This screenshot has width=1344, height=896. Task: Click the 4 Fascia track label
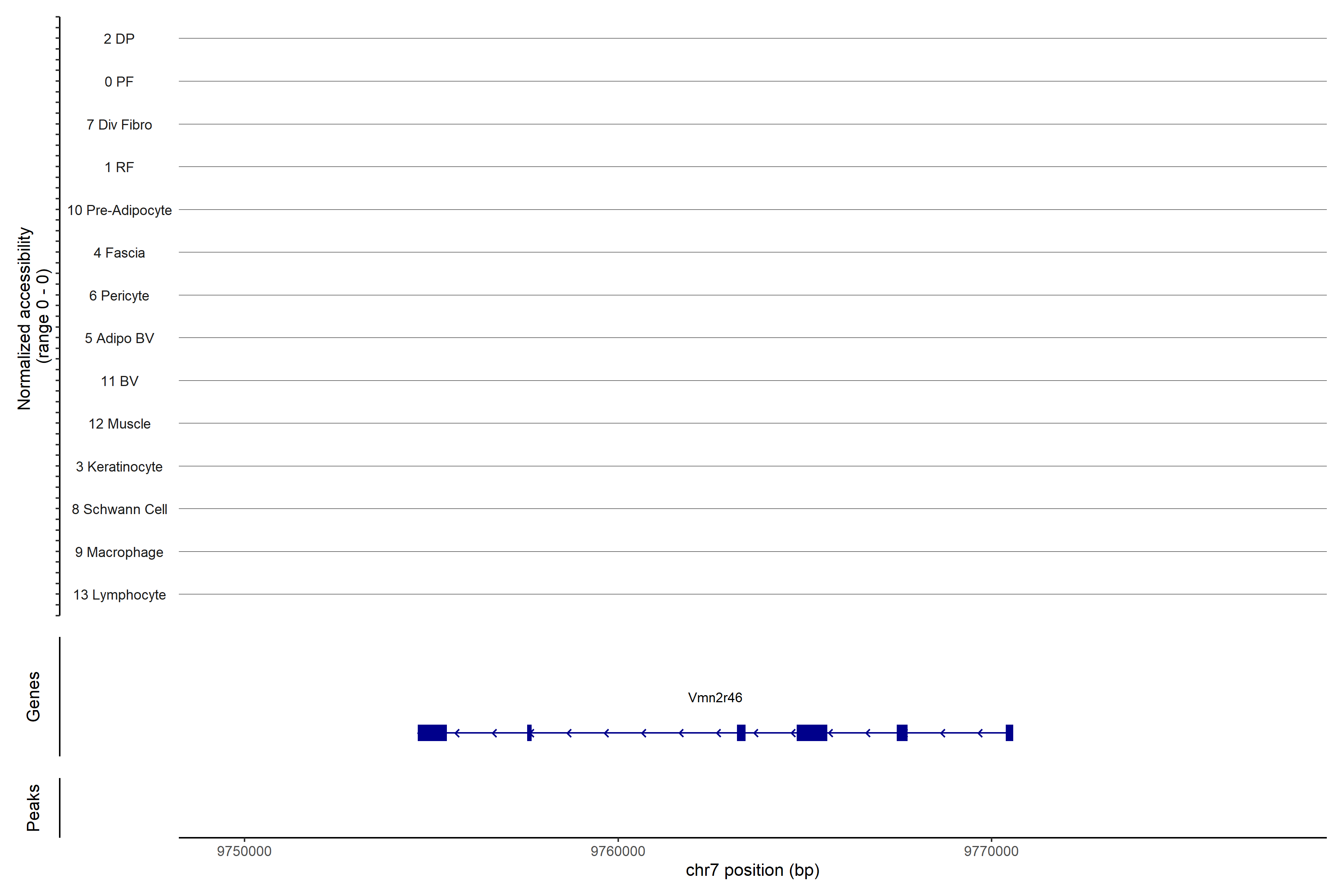(x=119, y=253)
